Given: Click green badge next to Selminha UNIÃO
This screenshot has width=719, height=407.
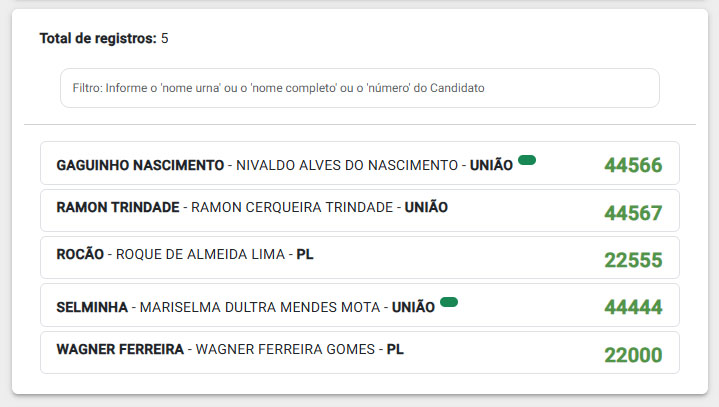Looking at the screenshot, I should click(x=449, y=302).
